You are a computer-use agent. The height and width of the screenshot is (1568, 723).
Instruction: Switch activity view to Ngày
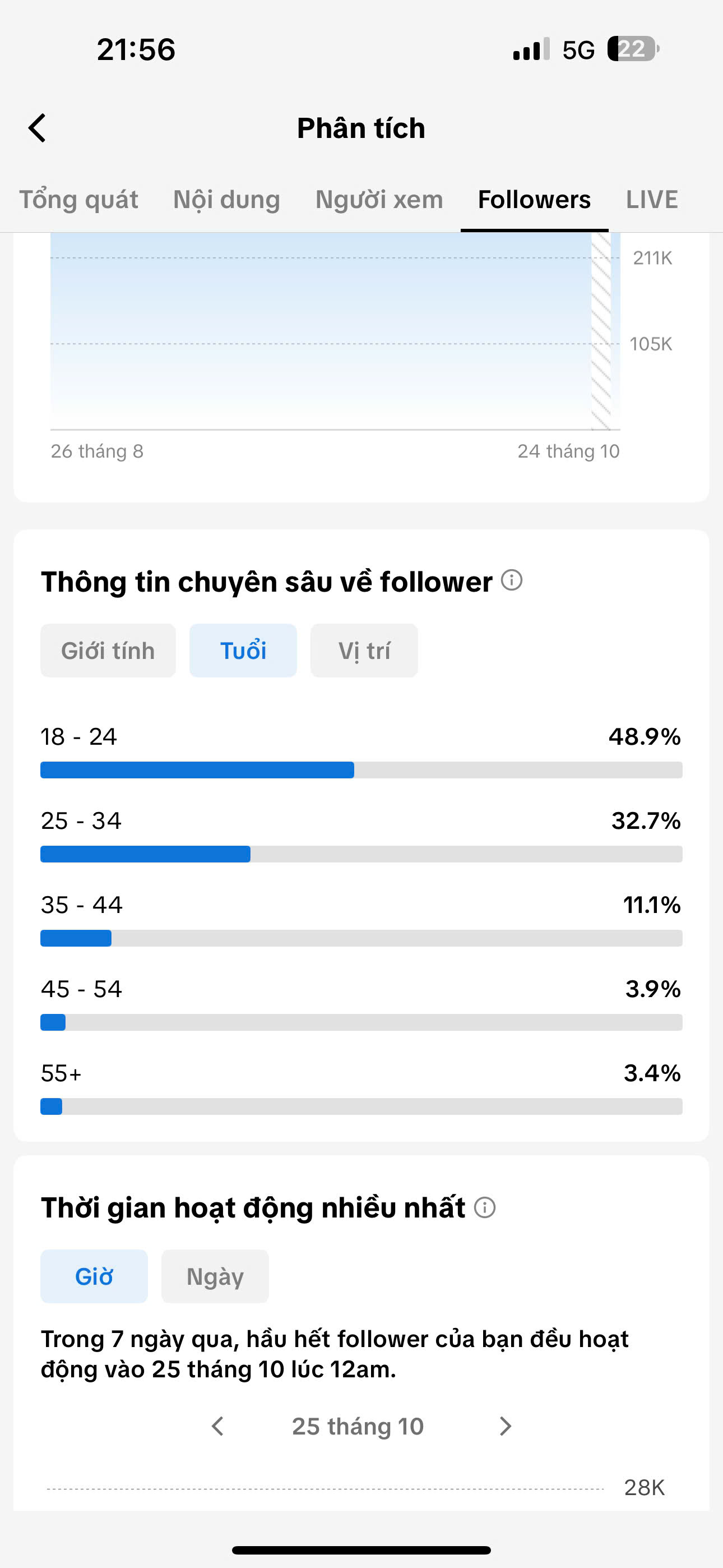click(x=215, y=1276)
